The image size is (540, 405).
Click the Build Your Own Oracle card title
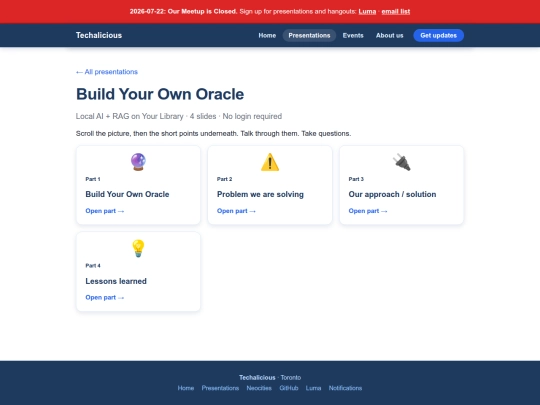click(x=127, y=194)
